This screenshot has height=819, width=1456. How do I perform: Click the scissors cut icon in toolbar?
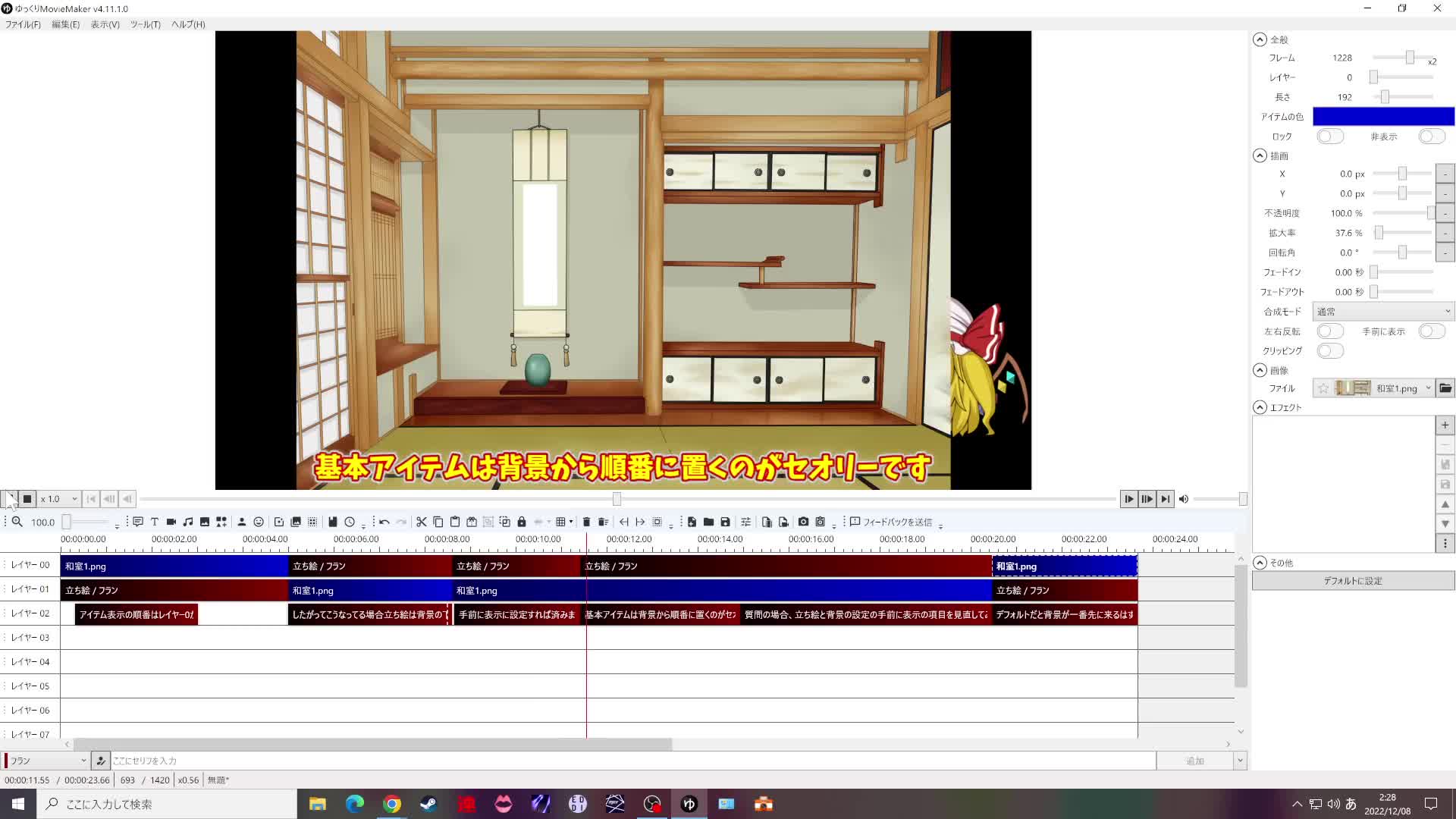pos(422,522)
